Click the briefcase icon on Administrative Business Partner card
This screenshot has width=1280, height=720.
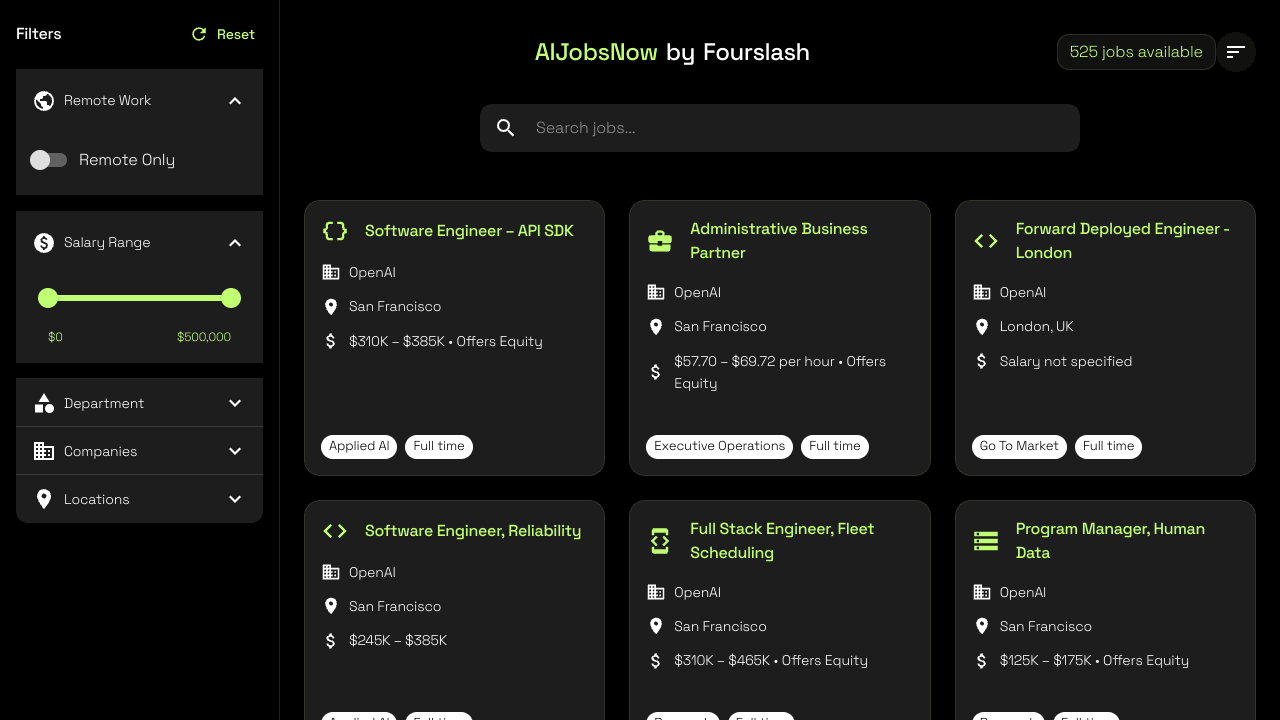pyautogui.click(x=660, y=240)
